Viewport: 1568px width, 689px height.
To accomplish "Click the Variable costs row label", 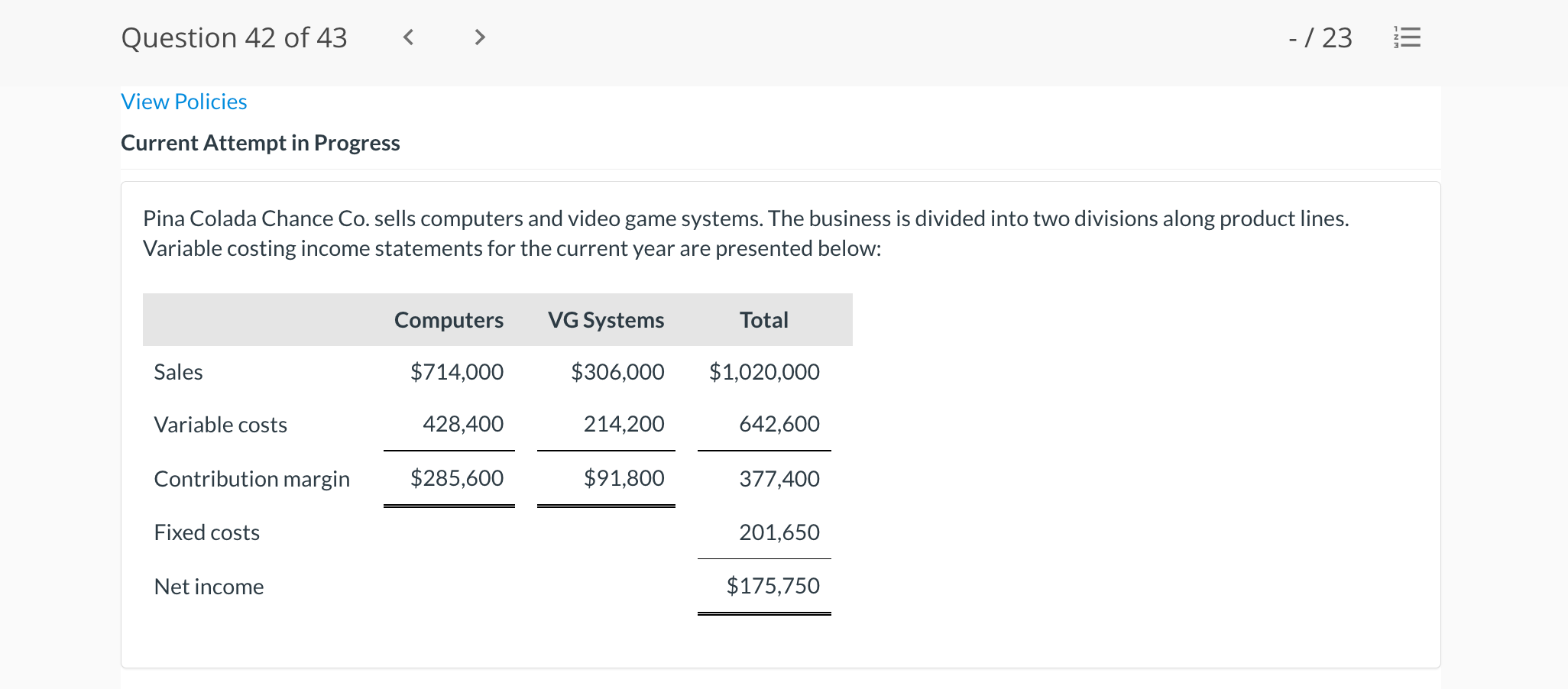I will pos(221,425).
